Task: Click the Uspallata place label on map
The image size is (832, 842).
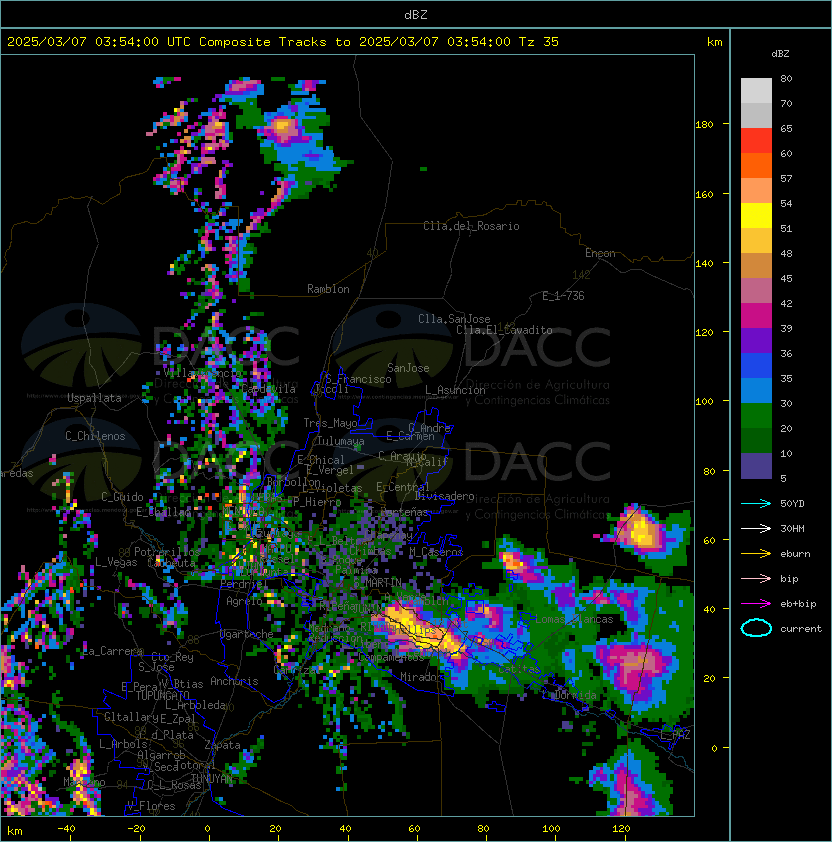Action: (94, 398)
